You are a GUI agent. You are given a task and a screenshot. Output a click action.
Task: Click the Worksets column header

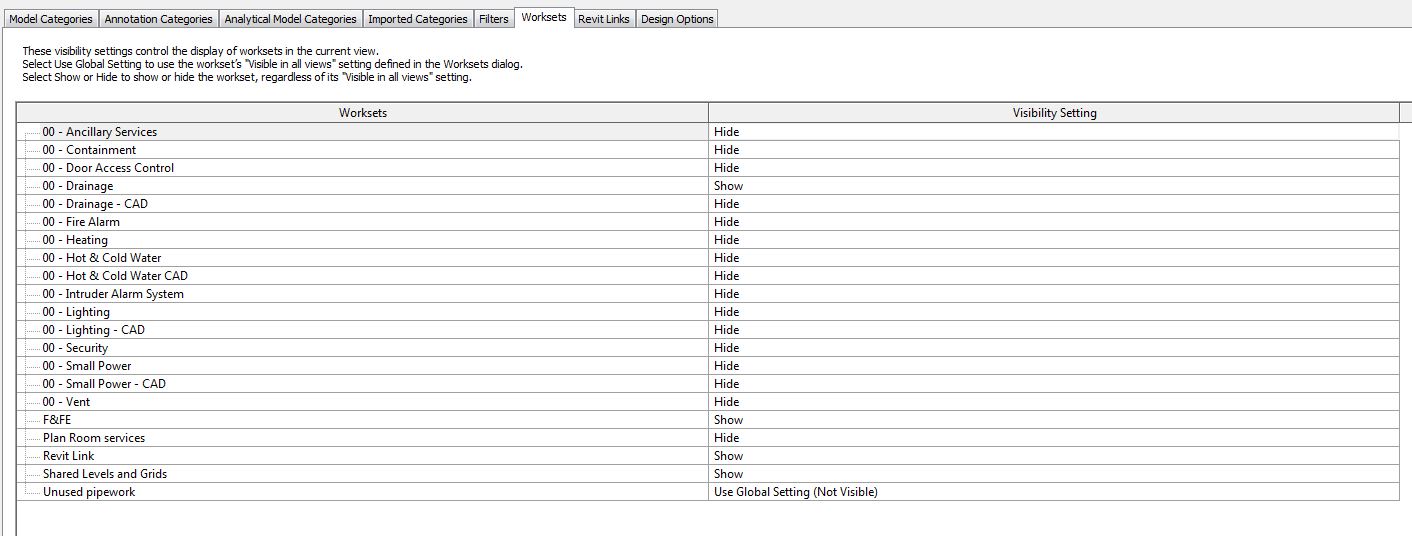click(x=362, y=113)
